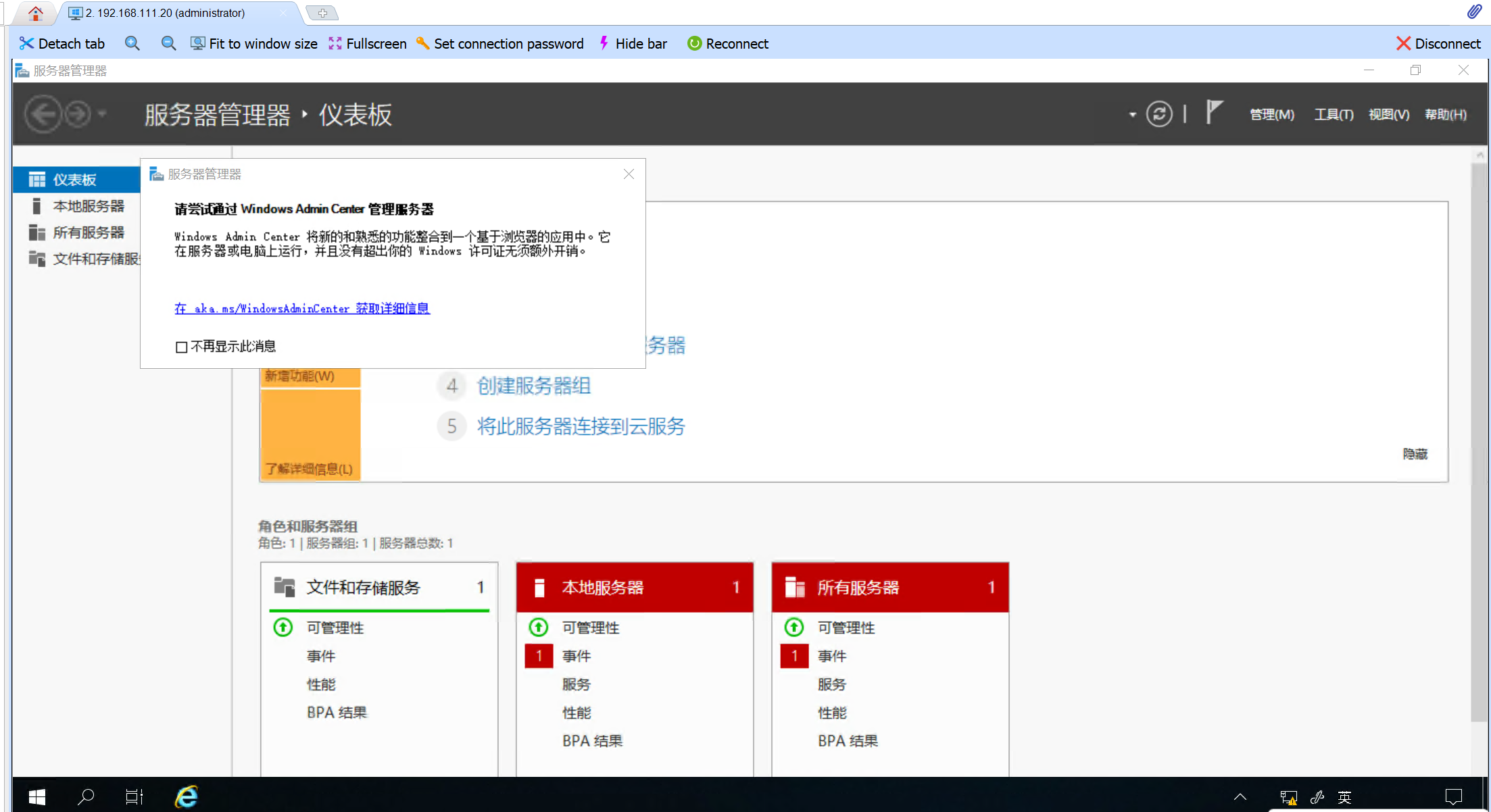The image size is (1491, 812).
Task: Switch to Fullscreen mode
Action: [x=368, y=44]
